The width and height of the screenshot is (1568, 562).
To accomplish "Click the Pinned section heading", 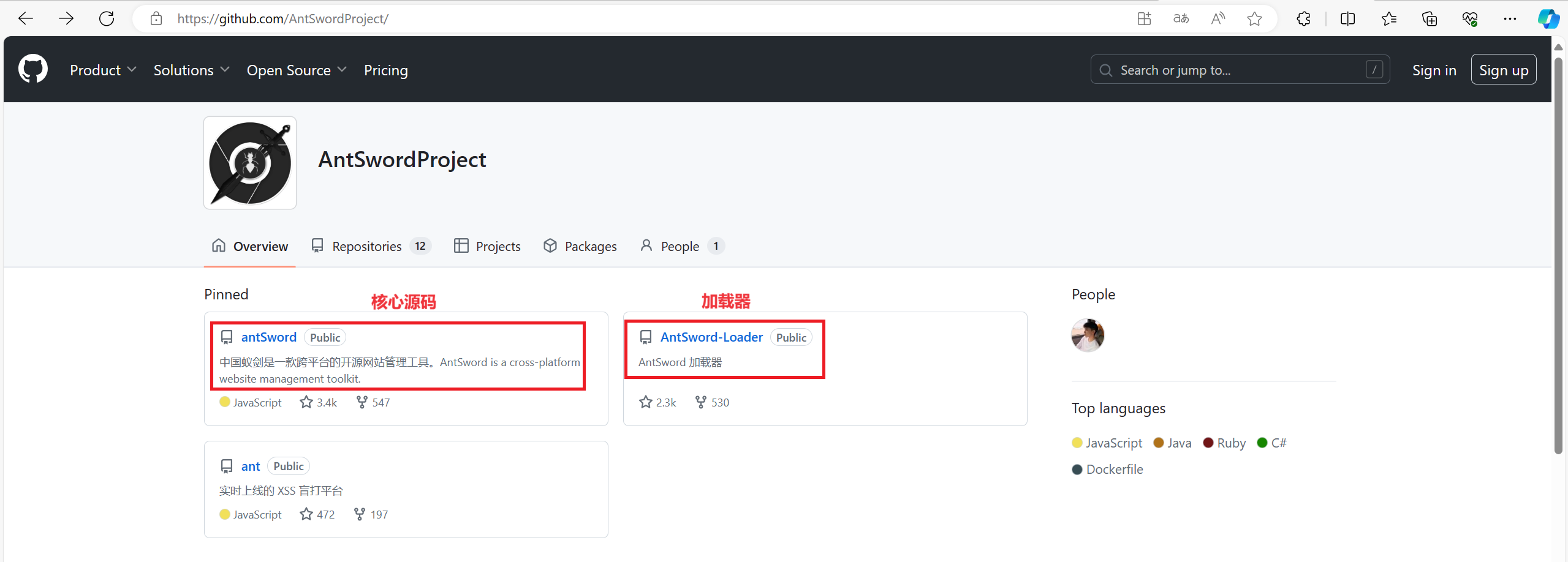I will tap(226, 294).
